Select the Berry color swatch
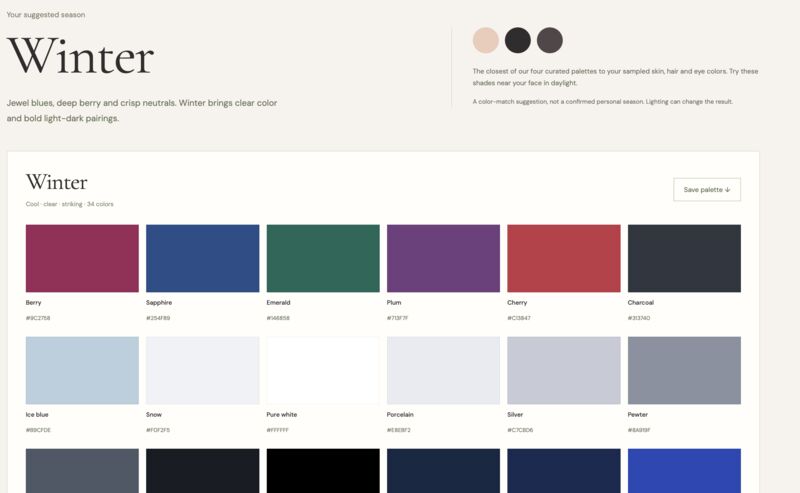 coord(82,258)
